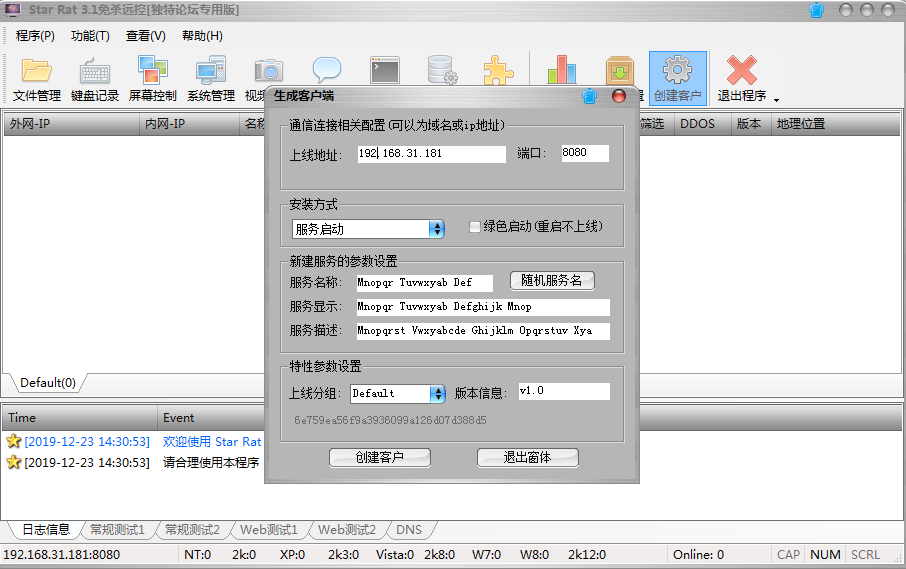Click the 上线地址 address input field
The width and height of the screenshot is (906, 569).
(x=432, y=154)
